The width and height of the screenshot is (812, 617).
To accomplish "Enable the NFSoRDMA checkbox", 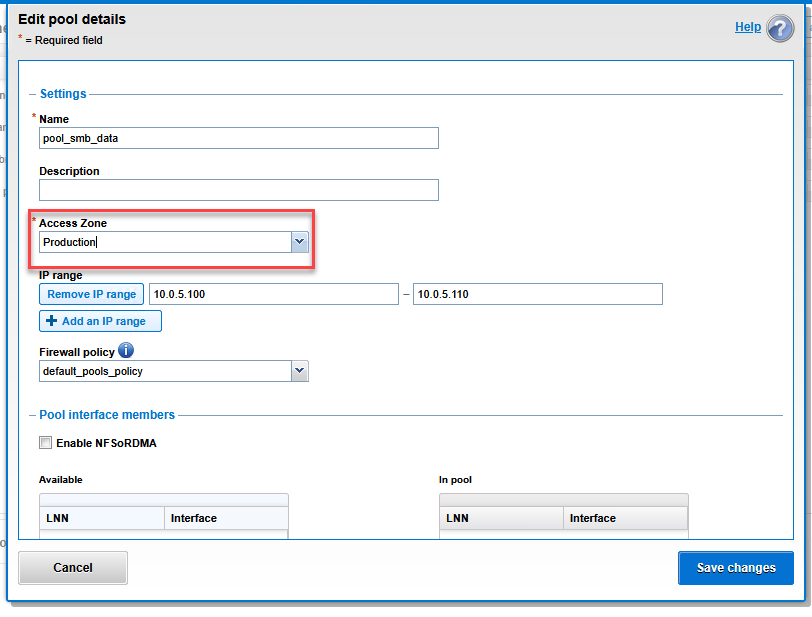I will (45, 443).
